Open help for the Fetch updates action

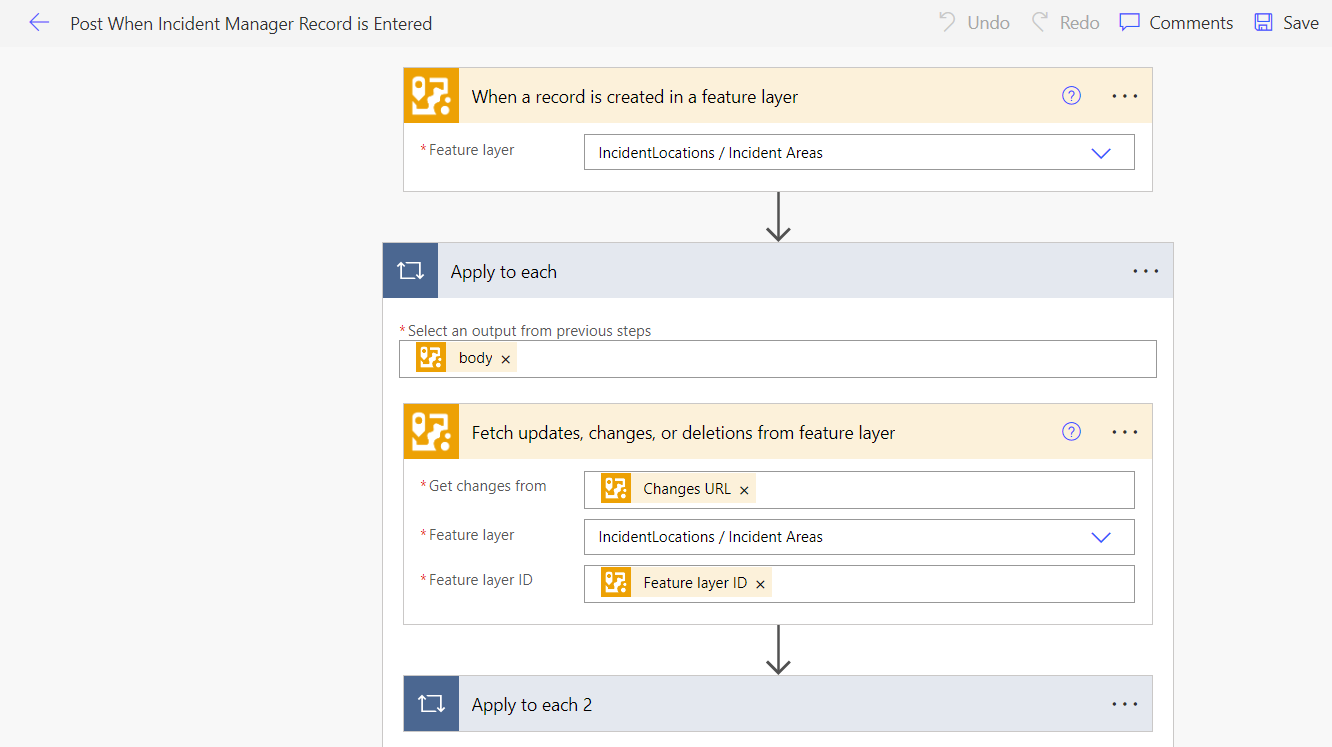(x=1071, y=431)
